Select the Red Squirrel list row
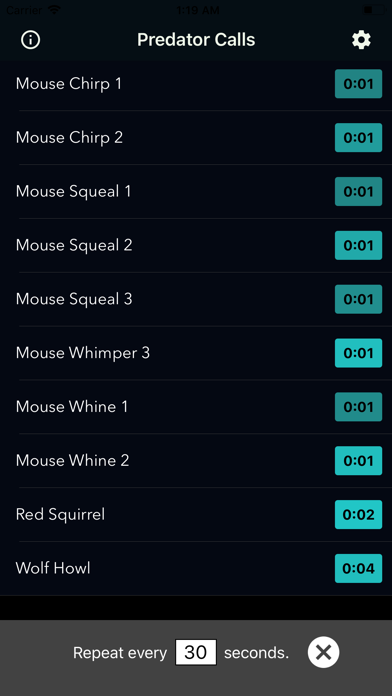The width and height of the screenshot is (392, 696). pos(196,514)
